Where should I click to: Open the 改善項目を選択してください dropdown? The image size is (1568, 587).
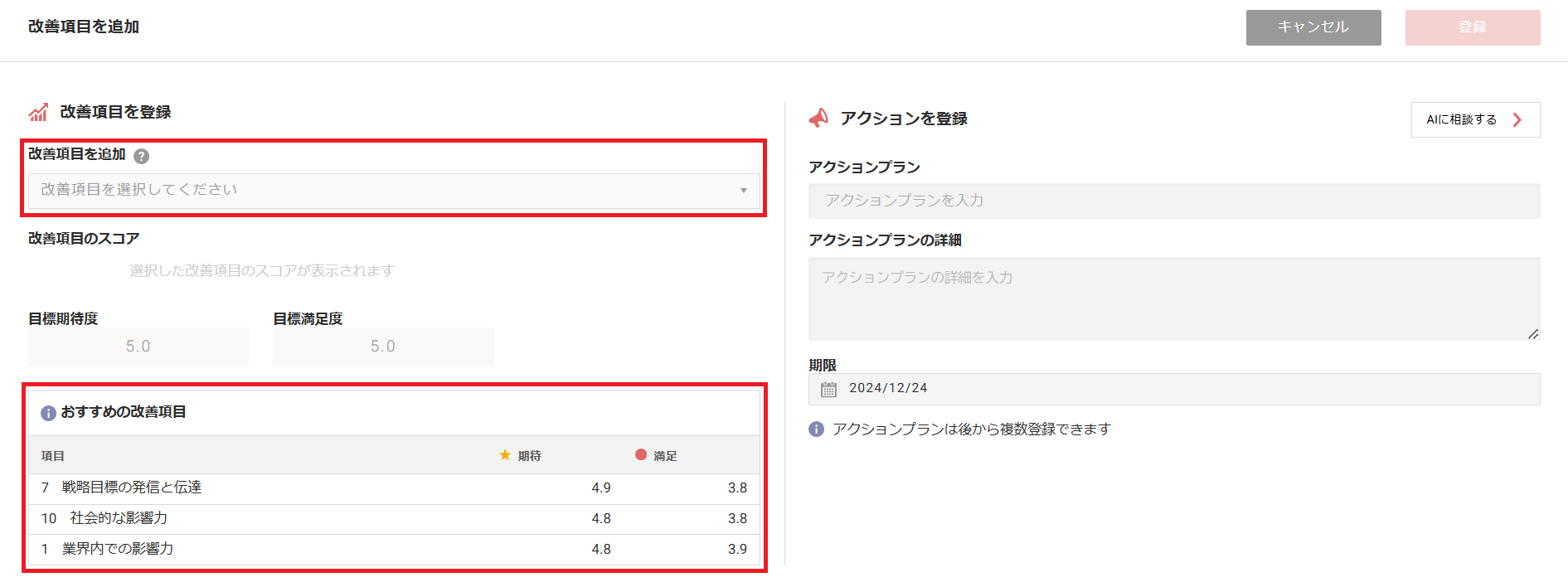tap(394, 191)
